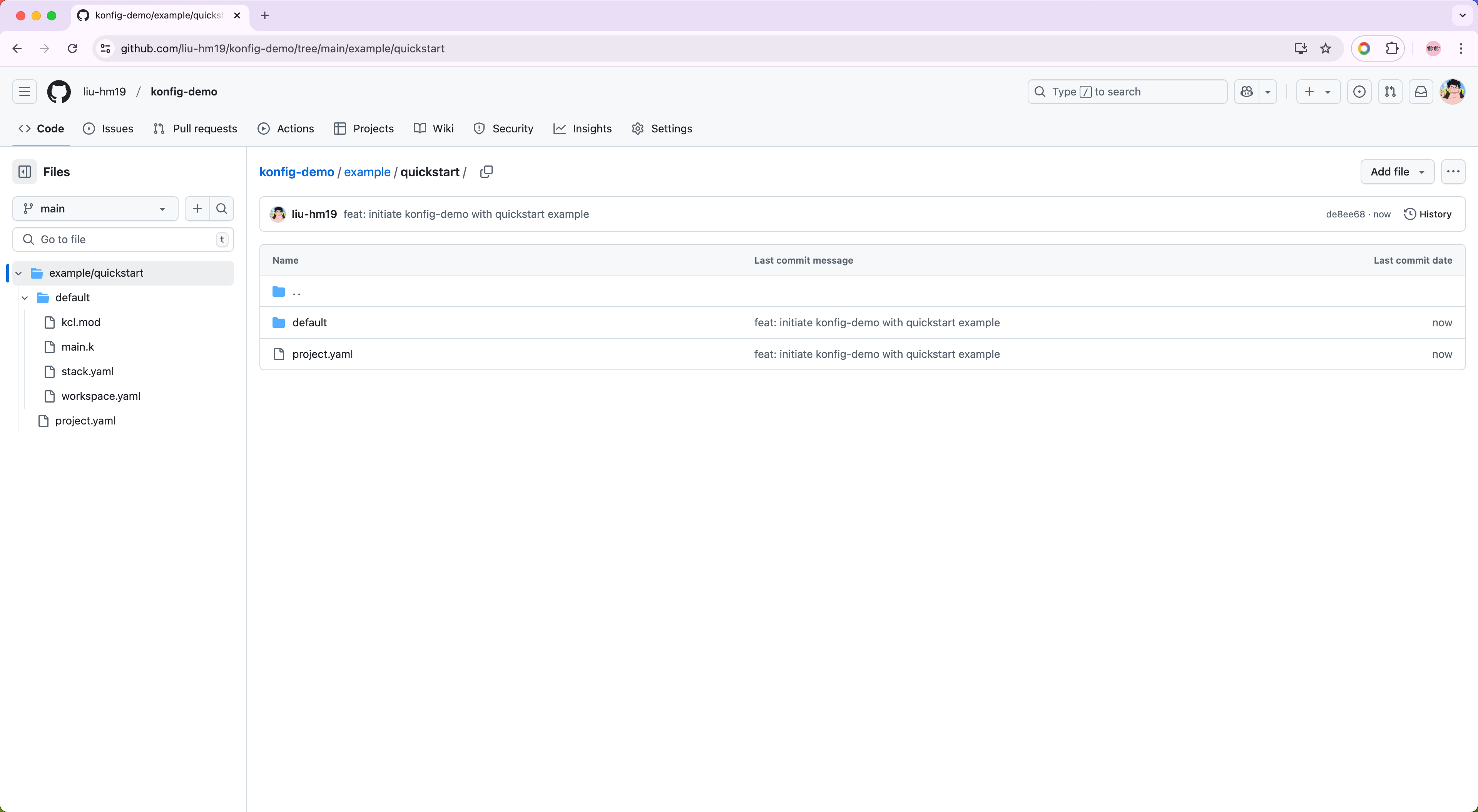
Task: Open notifications inbox icon
Action: click(x=1421, y=92)
